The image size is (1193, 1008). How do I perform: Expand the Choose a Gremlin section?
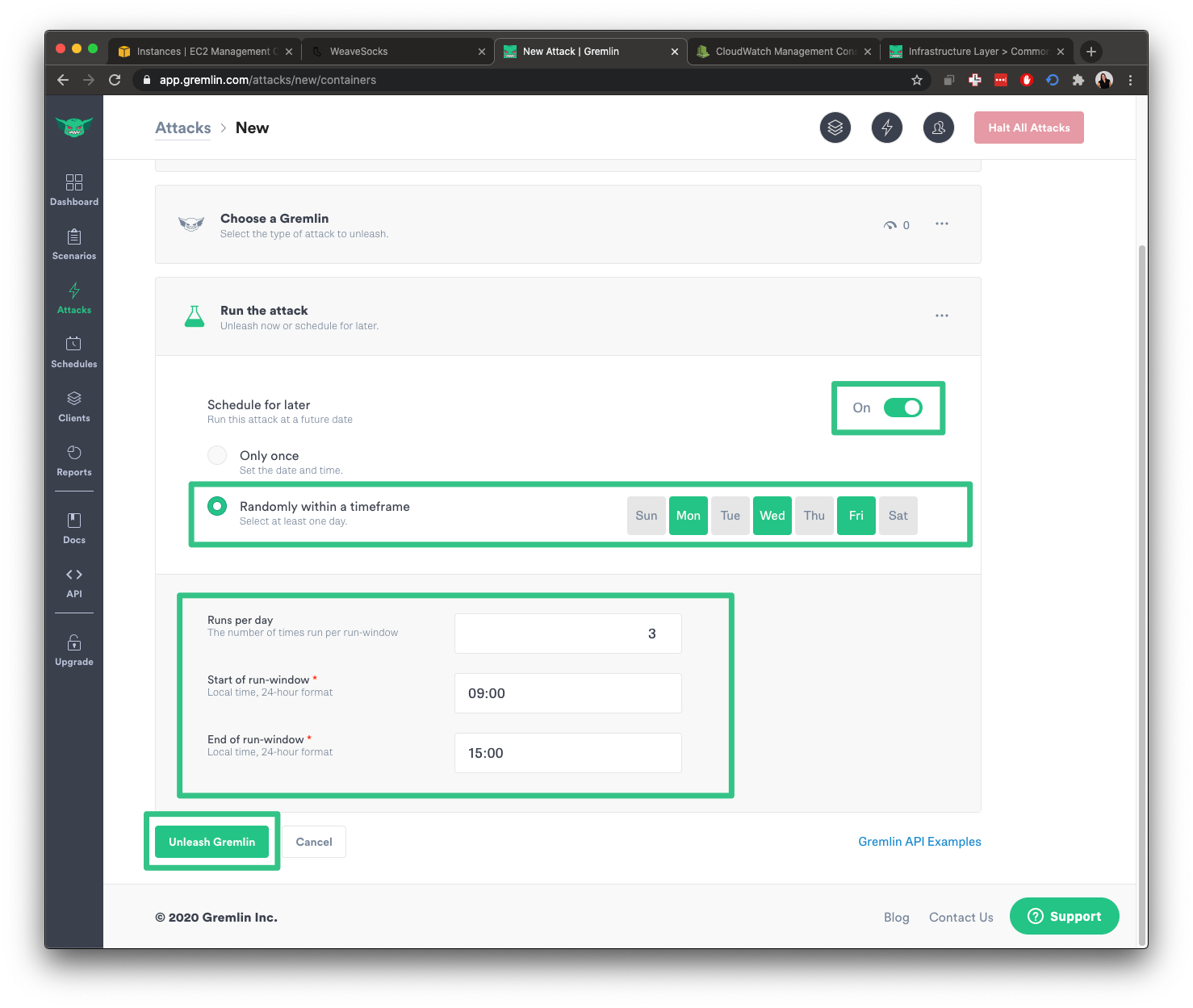pos(567,224)
